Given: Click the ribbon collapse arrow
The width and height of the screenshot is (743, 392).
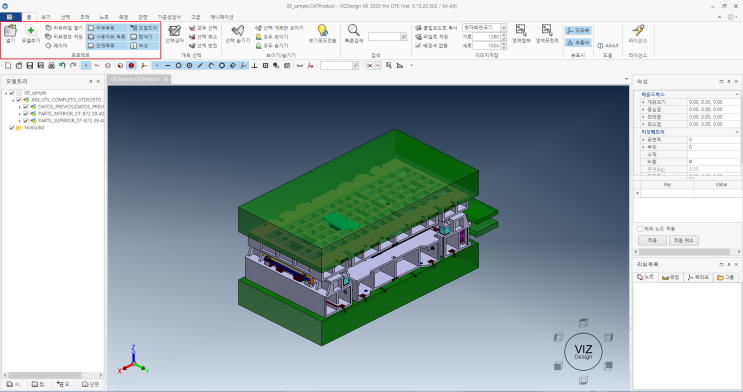Looking at the screenshot, I should coord(719,17).
